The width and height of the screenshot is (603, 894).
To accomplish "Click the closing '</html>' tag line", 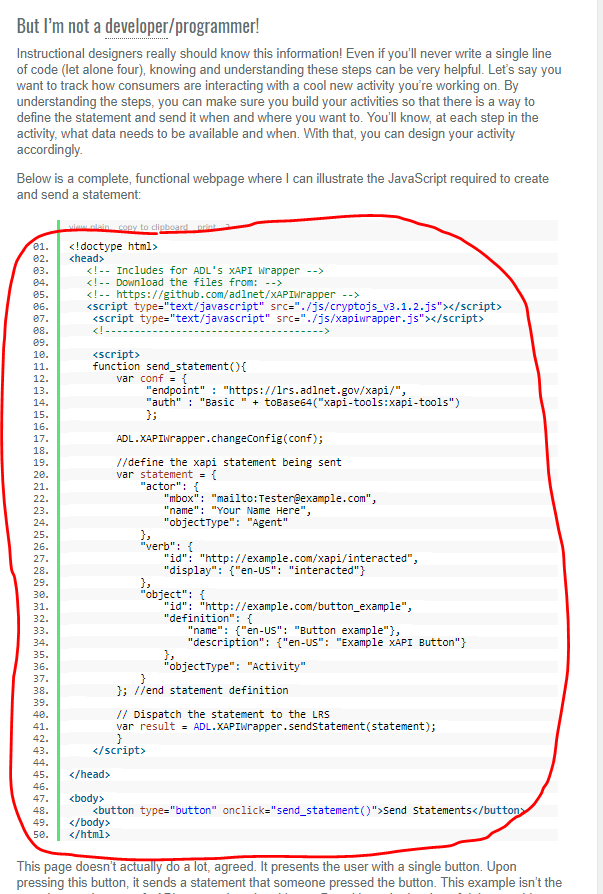I will click(89, 833).
